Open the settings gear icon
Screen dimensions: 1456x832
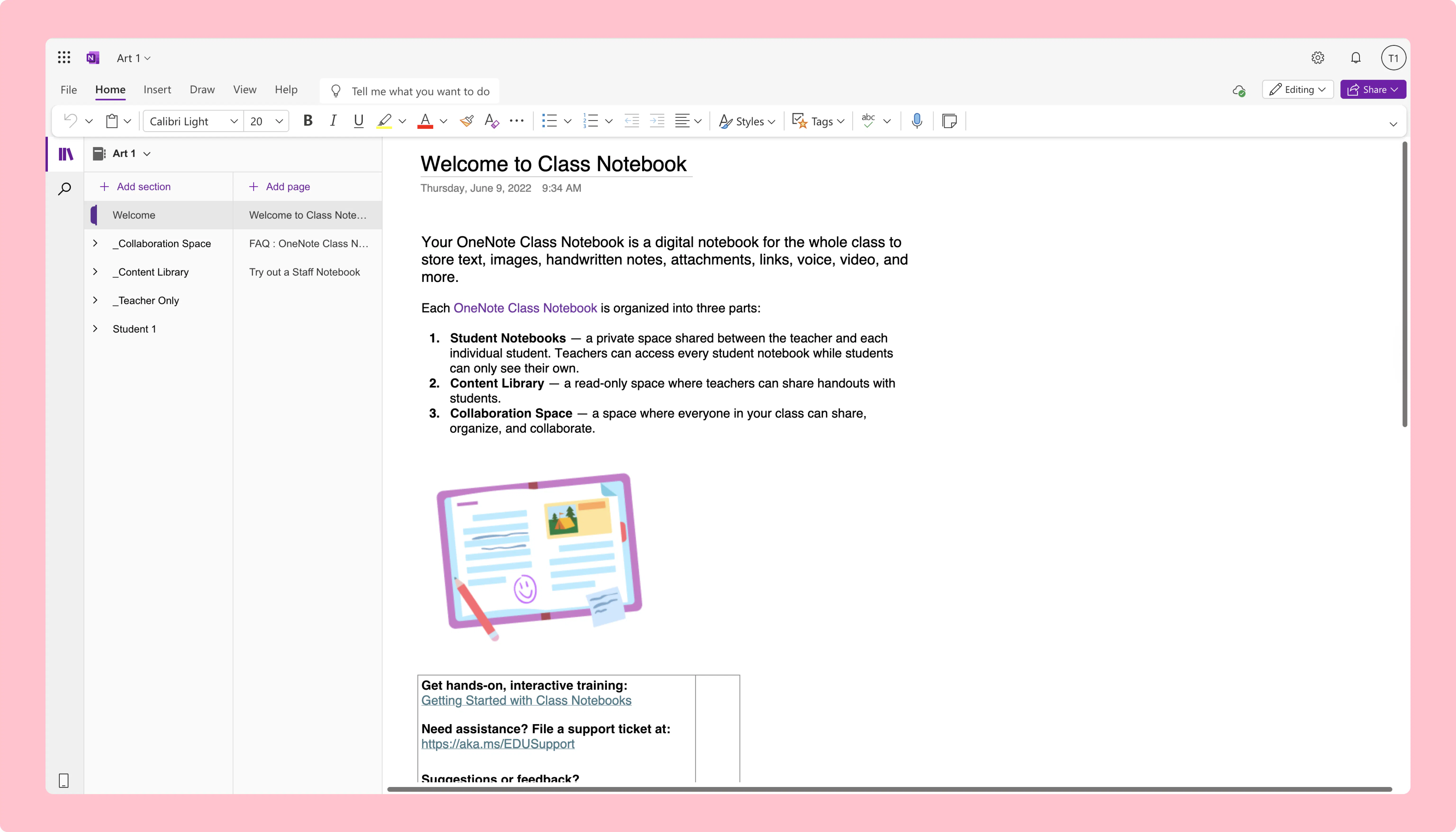pyautogui.click(x=1318, y=58)
